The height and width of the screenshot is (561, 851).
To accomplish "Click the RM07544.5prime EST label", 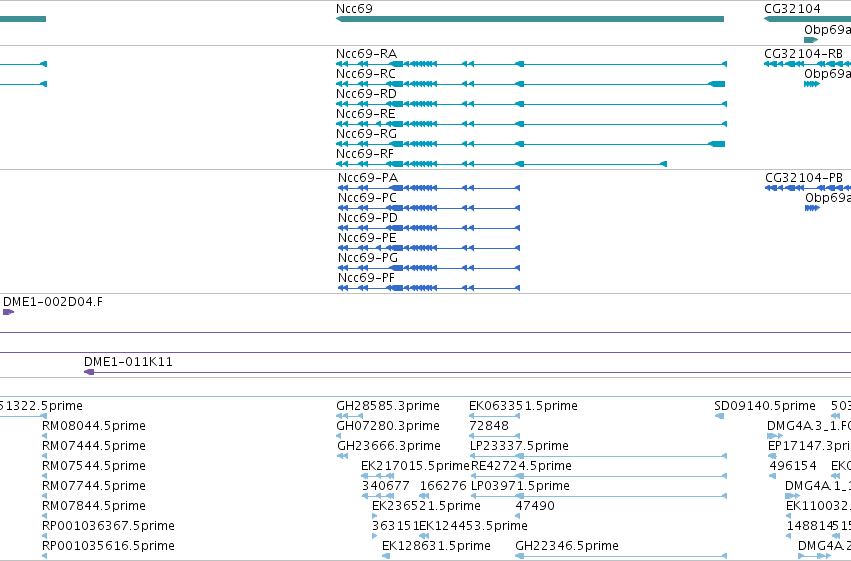I will point(94,466).
